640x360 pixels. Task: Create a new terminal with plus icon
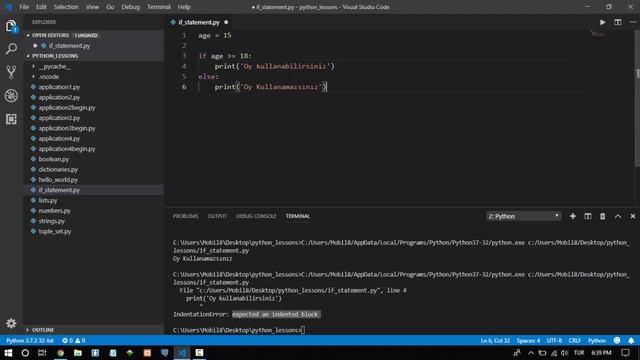573,216
